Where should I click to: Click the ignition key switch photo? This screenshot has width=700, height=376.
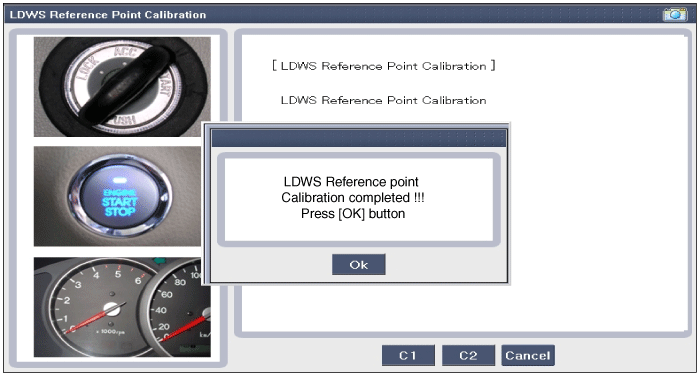[122, 87]
